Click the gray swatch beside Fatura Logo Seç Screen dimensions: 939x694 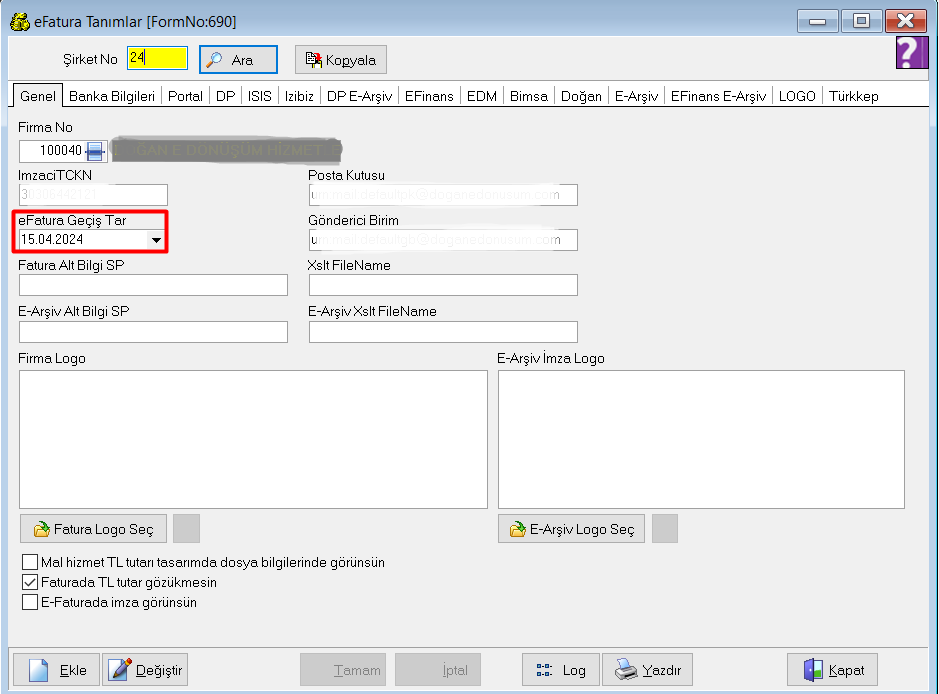coord(186,528)
